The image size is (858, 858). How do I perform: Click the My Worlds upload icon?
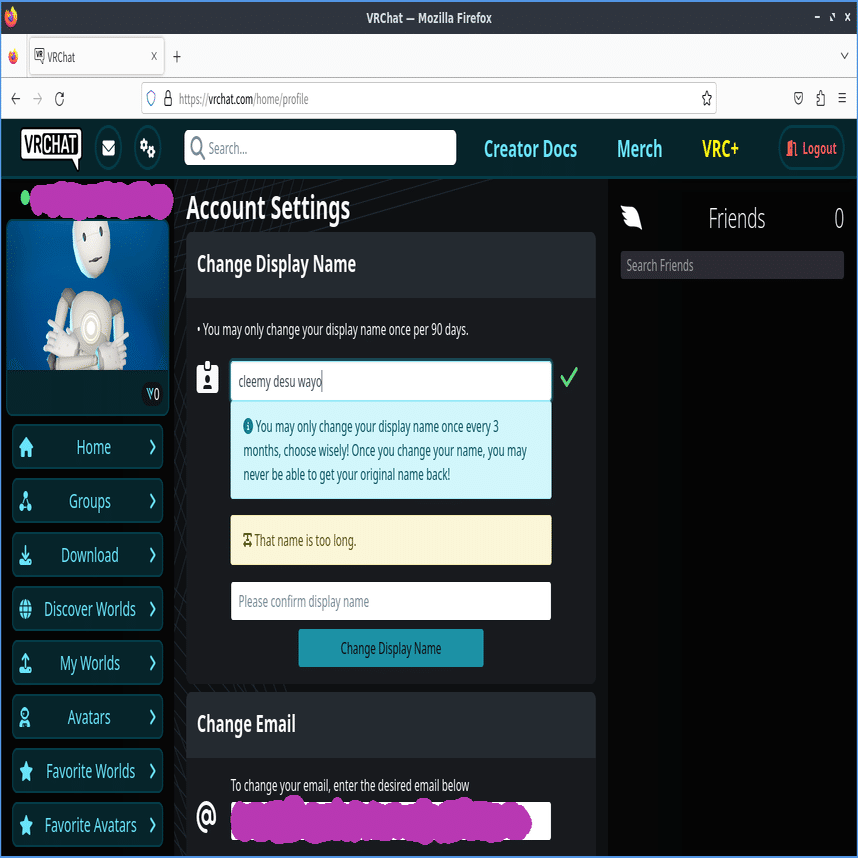[x=26, y=663]
